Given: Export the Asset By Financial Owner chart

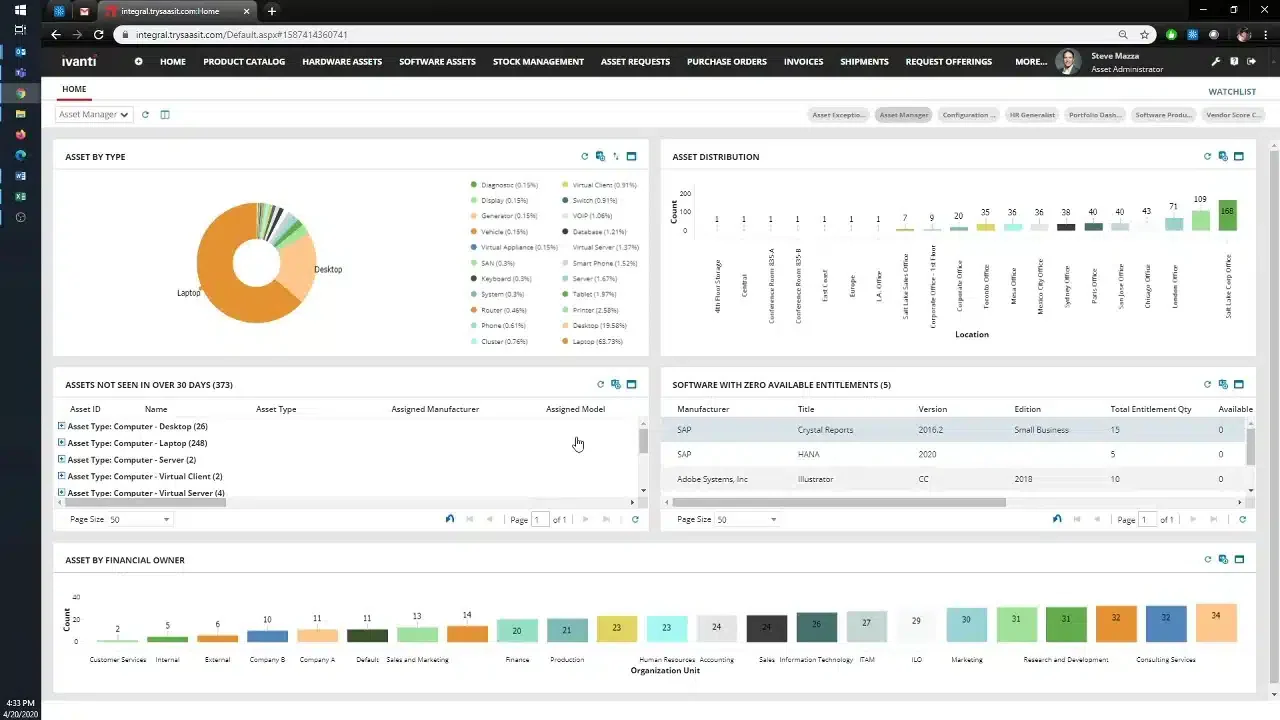Looking at the screenshot, I should point(1223,560).
